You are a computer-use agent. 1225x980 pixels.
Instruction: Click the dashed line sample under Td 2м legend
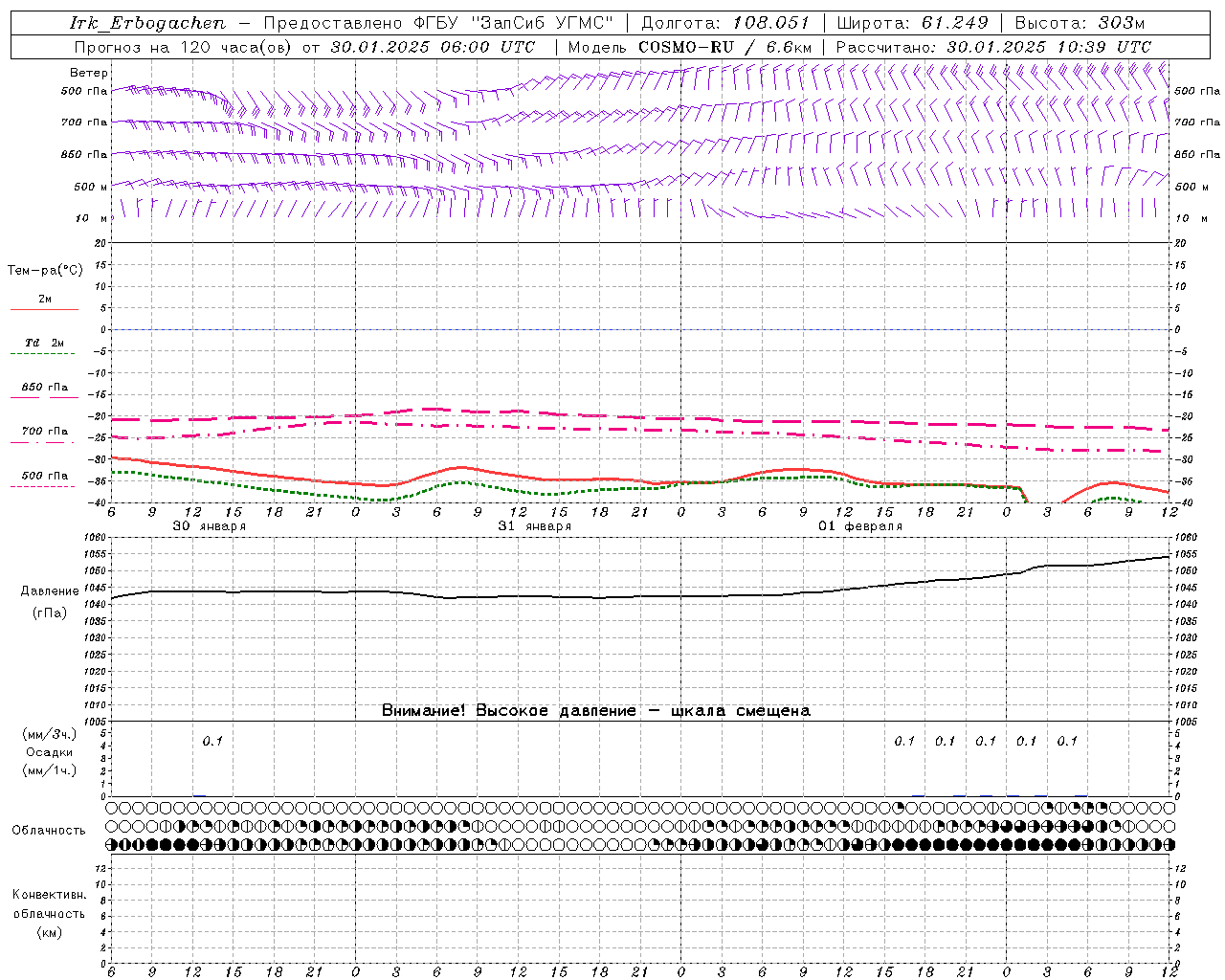pos(42,354)
